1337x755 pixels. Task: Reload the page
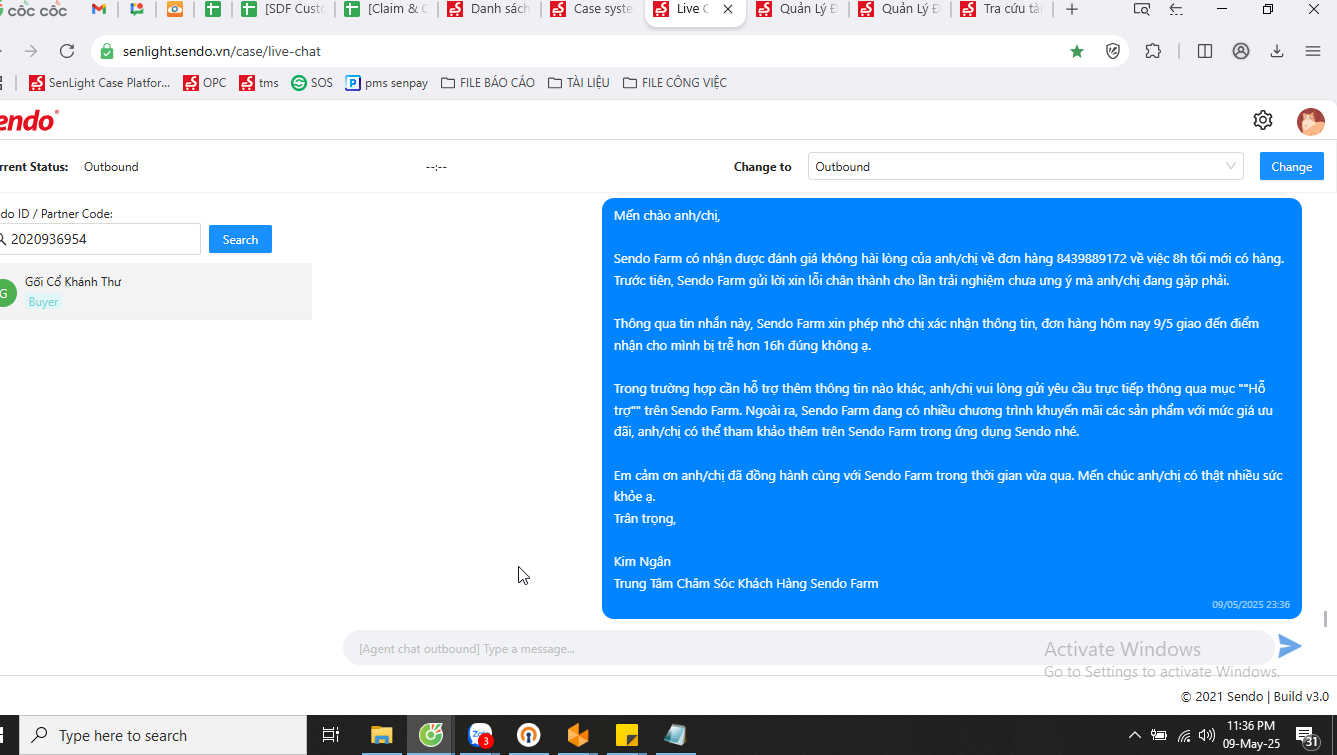(x=67, y=51)
